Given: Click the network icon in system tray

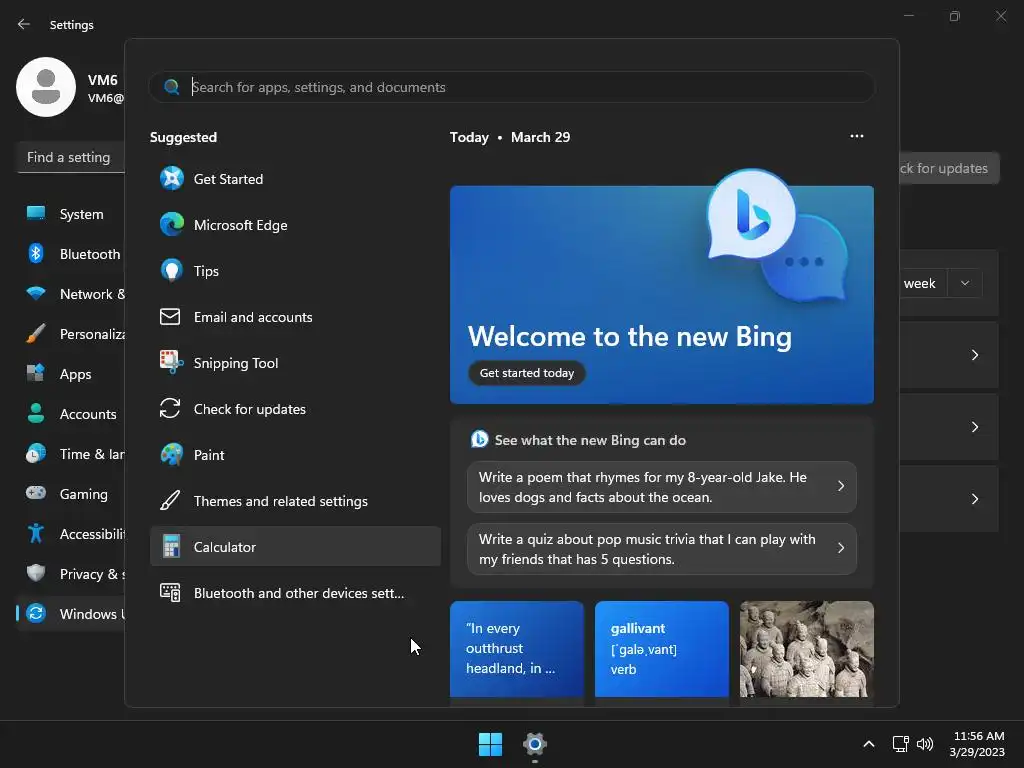Looking at the screenshot, I should (901, 744).
